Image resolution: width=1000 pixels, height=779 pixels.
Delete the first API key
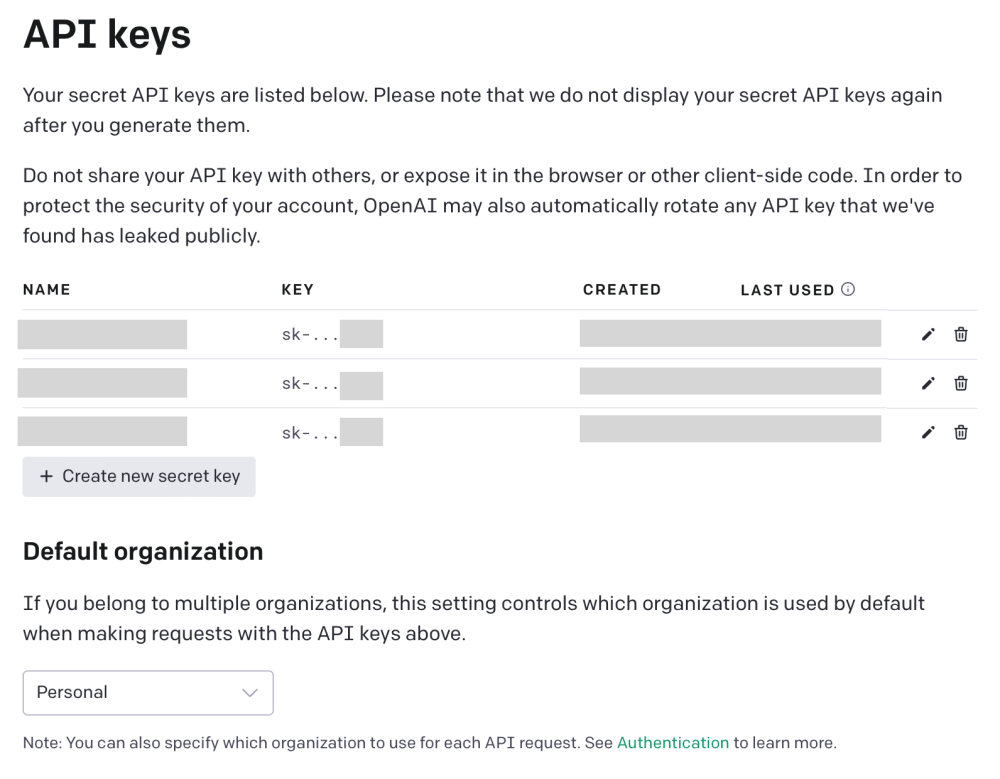[961, 334]
